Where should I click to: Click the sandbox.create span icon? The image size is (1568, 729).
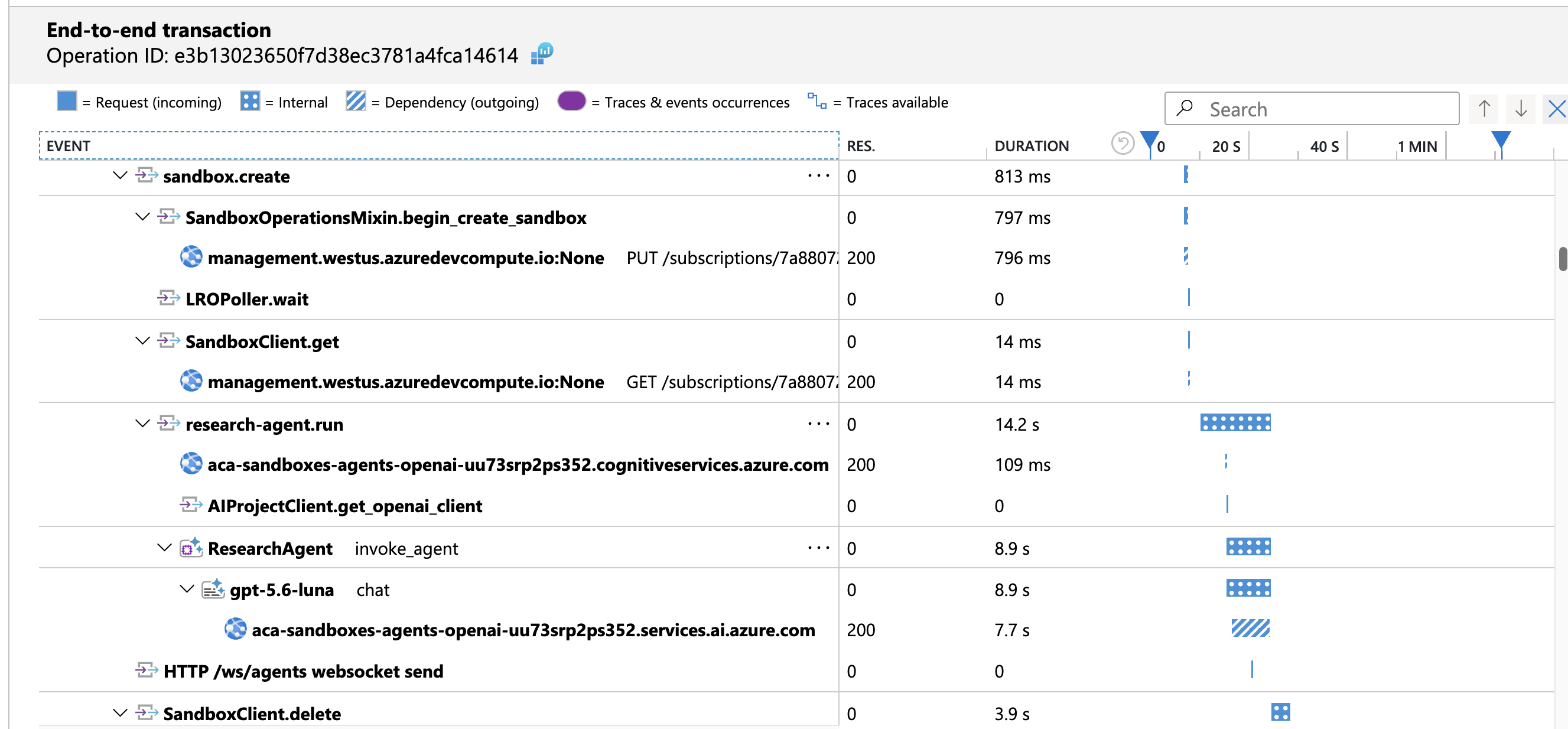(147, 176)
